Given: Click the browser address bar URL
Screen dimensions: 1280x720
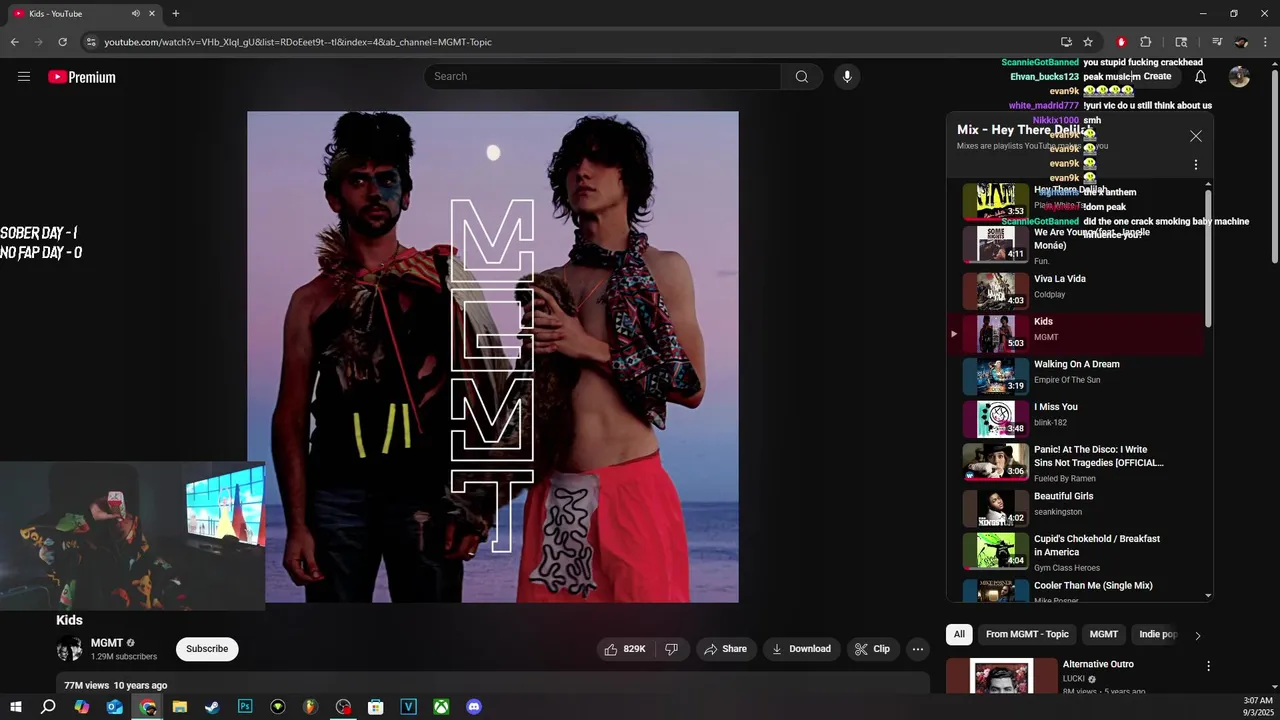Looking at the screenshot, I should click(x=298, y=42).
